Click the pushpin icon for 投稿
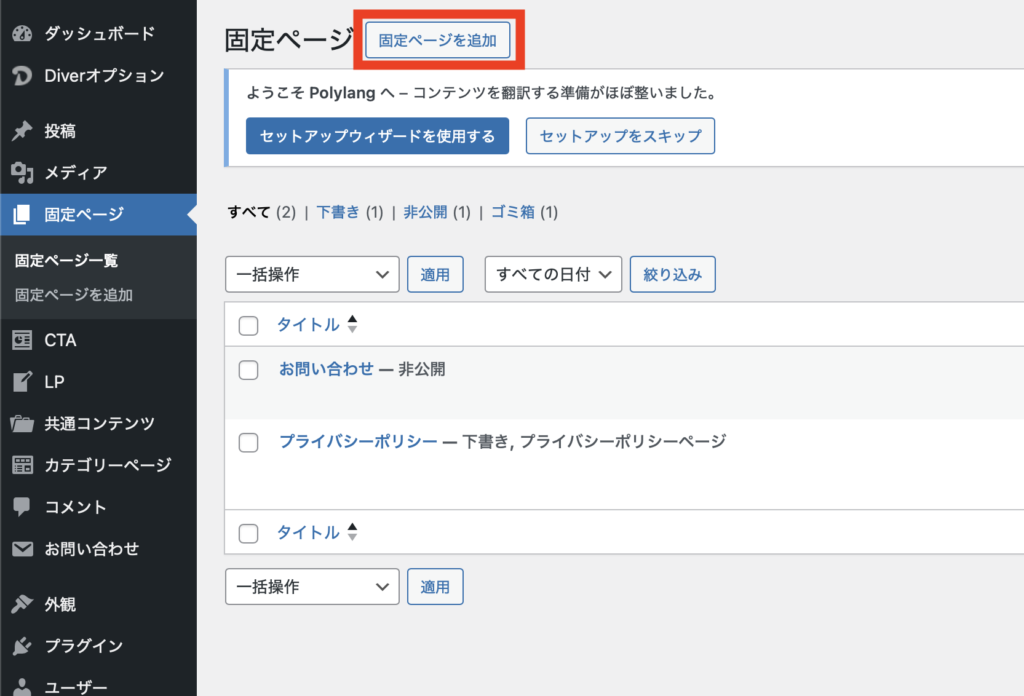Image resolution: width=1024 pixels, height=696 pixels. 22,131
